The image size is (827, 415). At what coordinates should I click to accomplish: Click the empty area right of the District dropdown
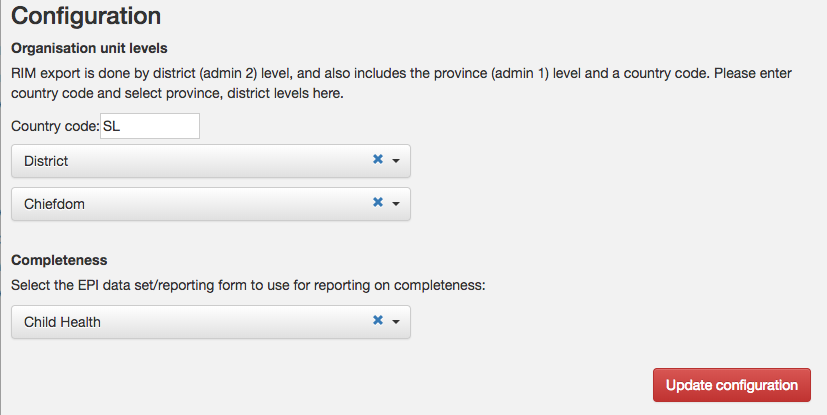pyautogui.click(x=617, y=161)
